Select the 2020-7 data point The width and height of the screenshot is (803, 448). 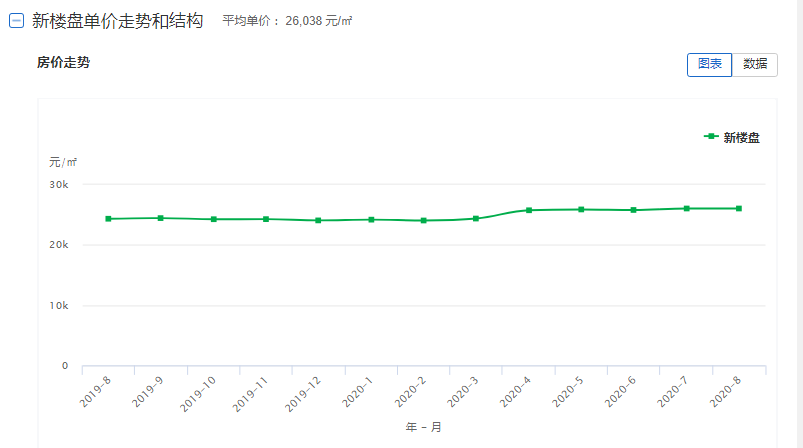click(687, 208)
